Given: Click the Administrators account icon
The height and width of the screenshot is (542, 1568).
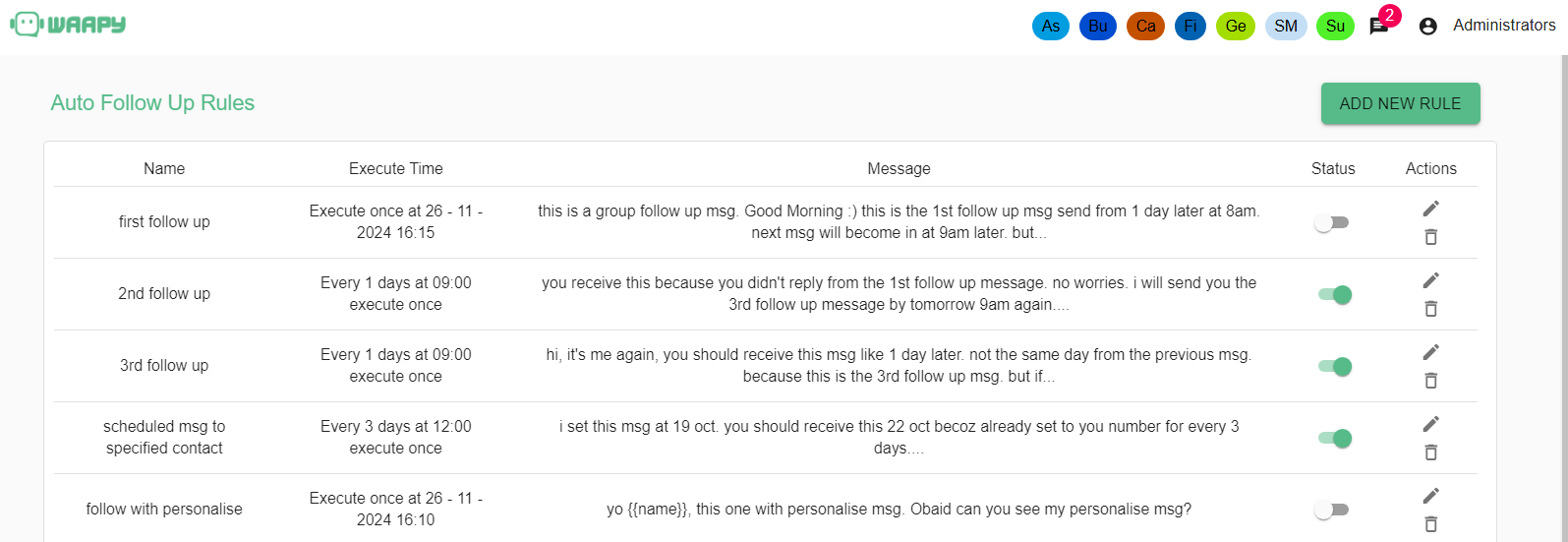Looking at the screenshot, I should [x=1428, y=27].
